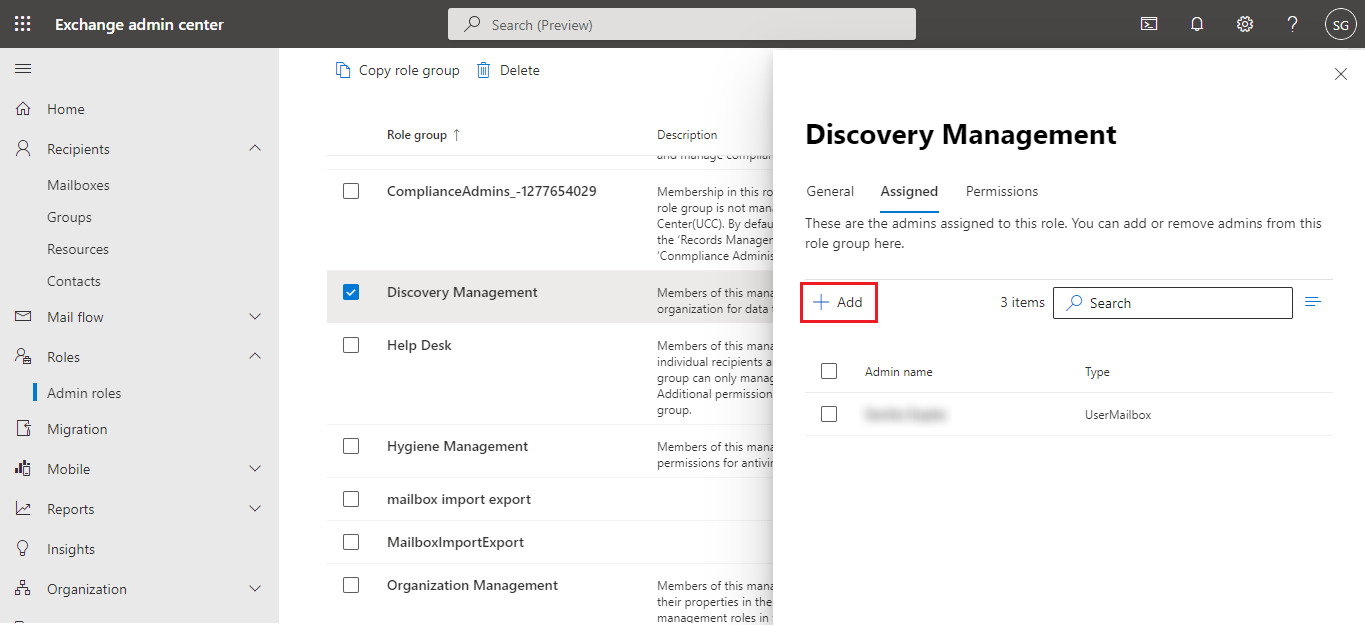Click the top Search (Preview) box

[x=682, y=24]
